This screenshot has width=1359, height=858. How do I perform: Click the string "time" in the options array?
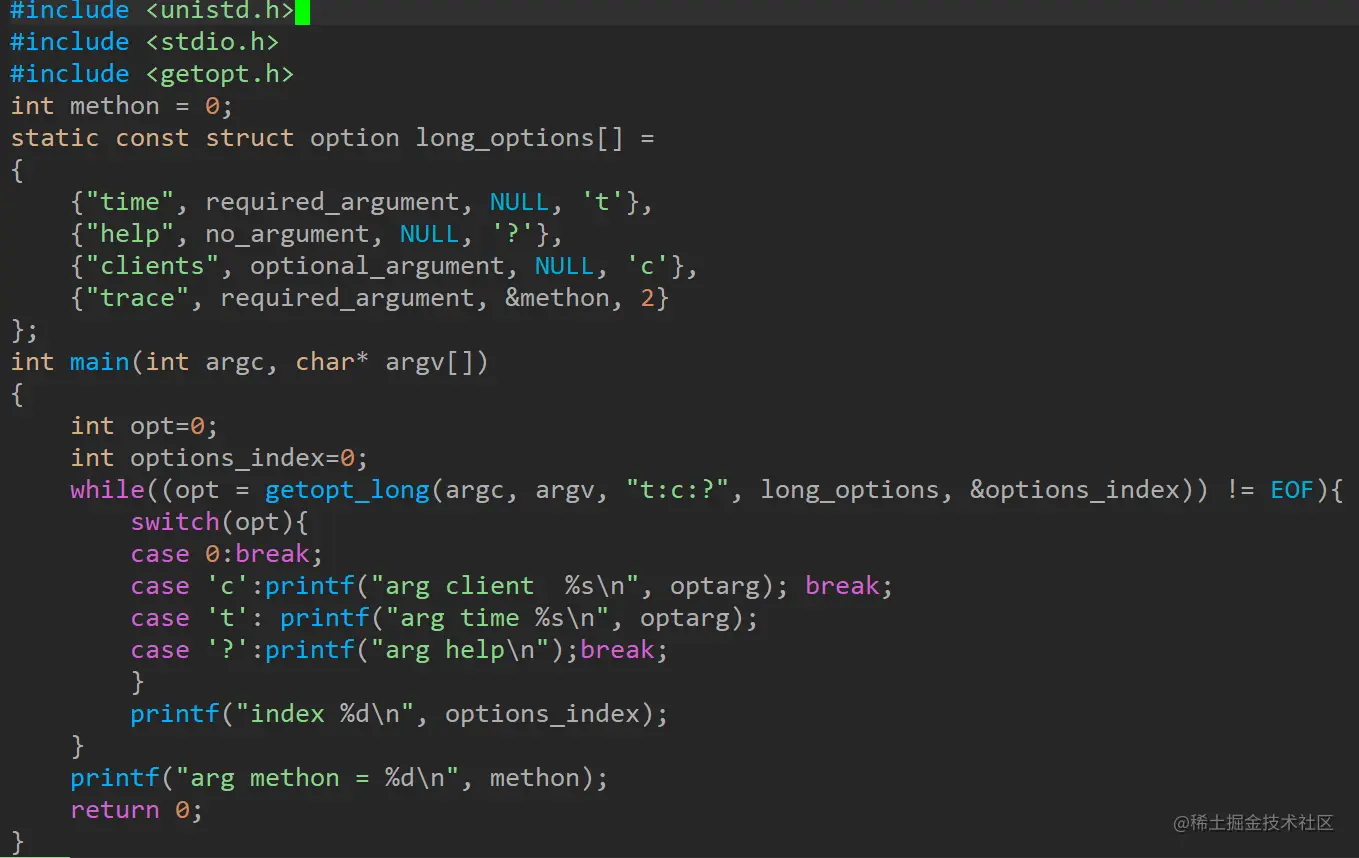[130, 202]
